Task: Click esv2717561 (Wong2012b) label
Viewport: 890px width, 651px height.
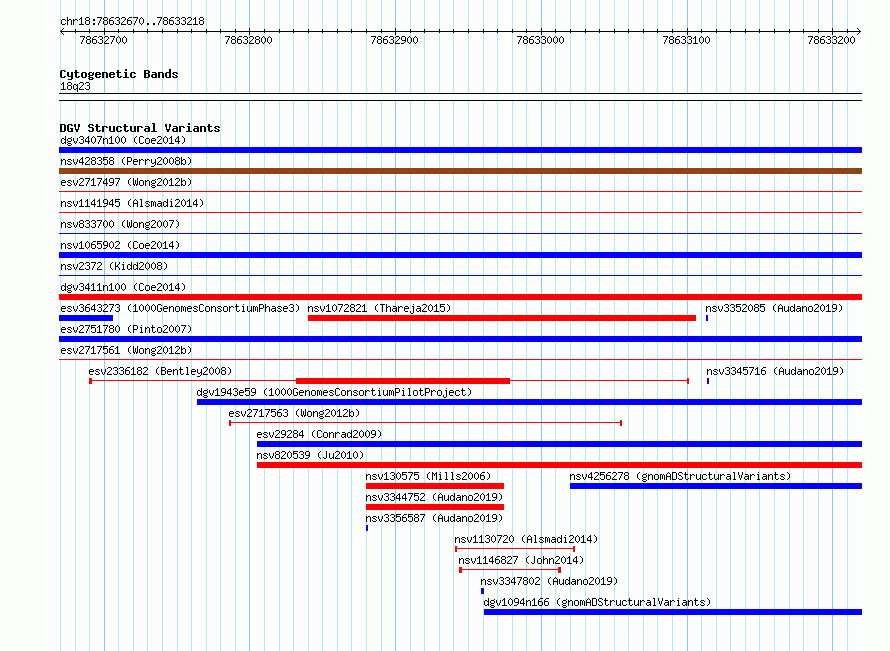Action: tap(126, 350)
